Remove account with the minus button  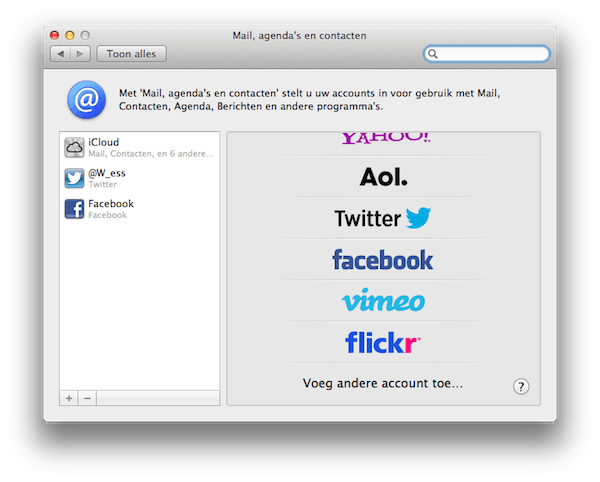point(87,398)
